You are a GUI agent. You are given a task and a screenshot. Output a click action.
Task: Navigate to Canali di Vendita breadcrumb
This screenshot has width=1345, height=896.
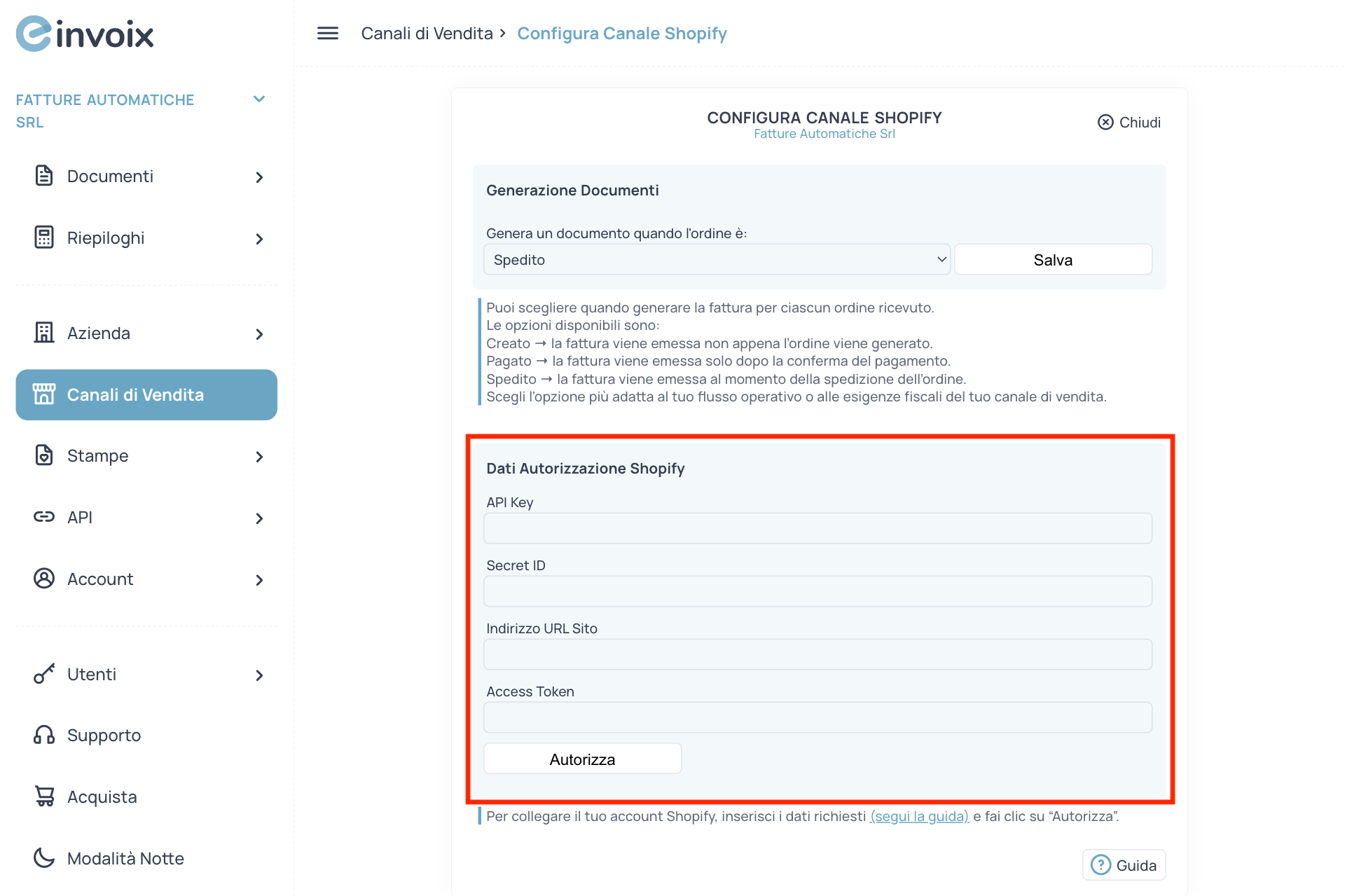[427, 33]
